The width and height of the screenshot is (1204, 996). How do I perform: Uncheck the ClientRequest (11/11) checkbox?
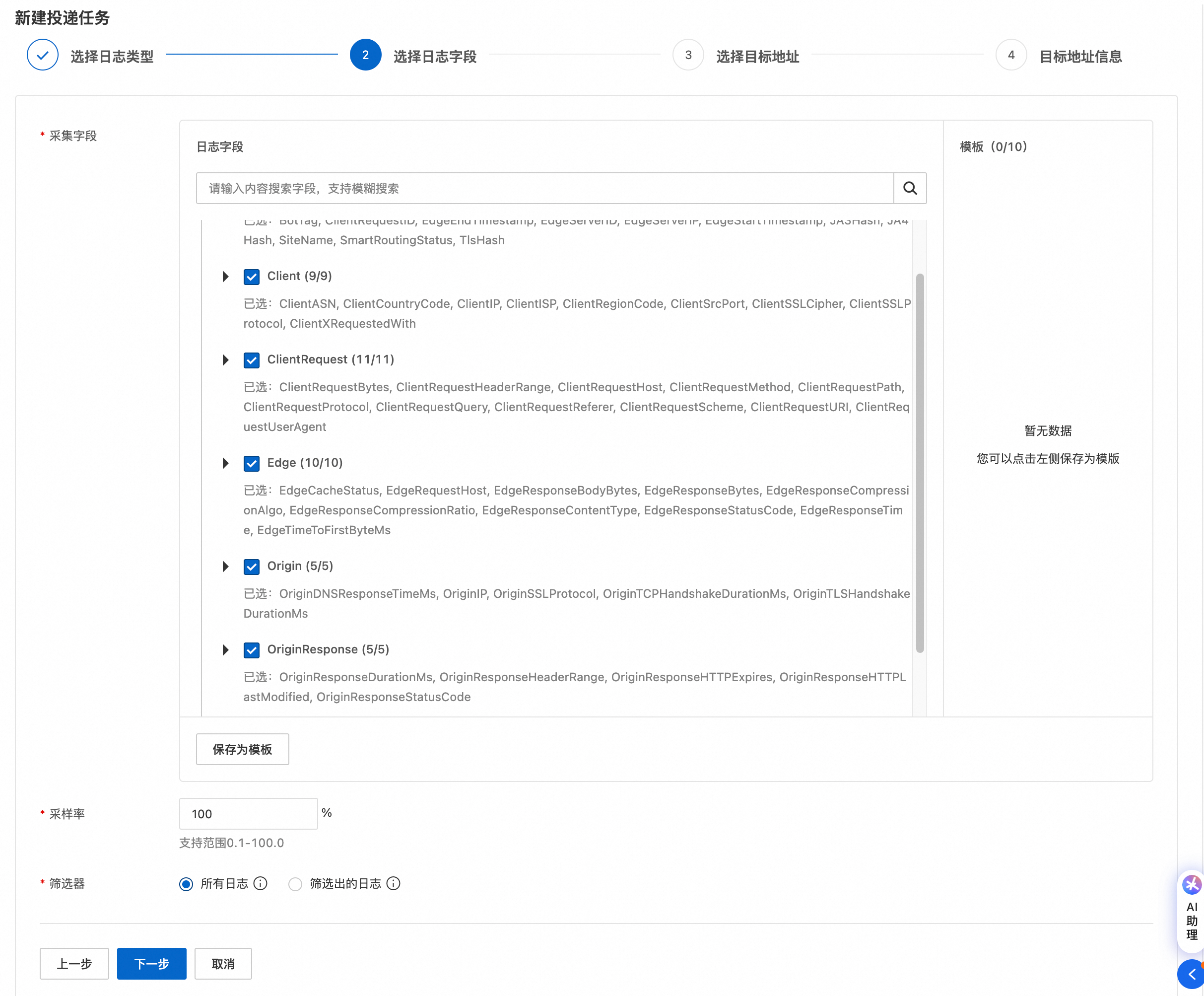pos(251,360)
